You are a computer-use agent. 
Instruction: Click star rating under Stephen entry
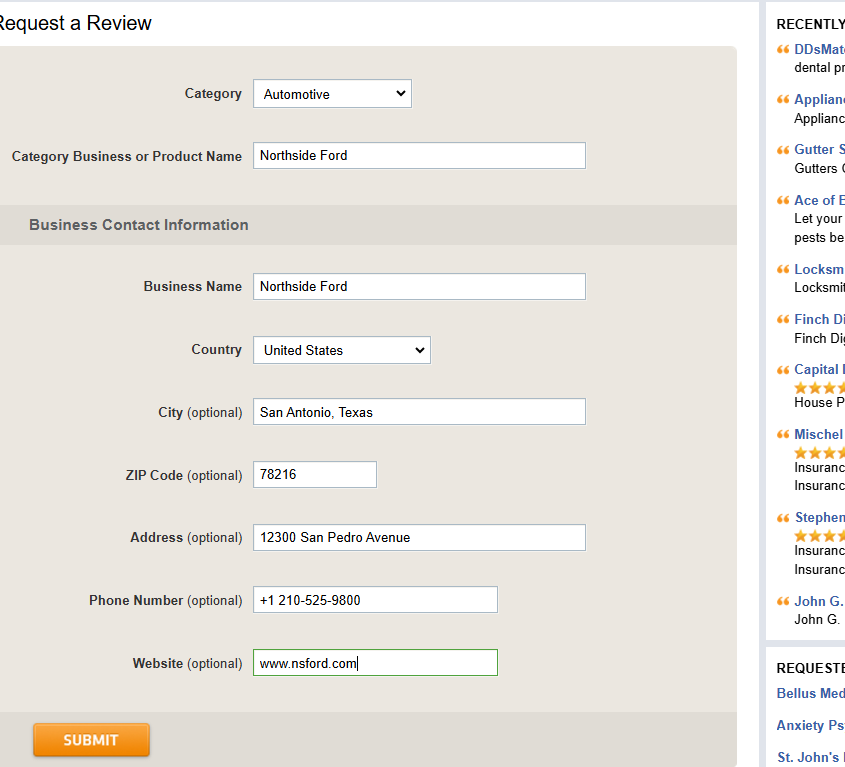[x=820, y=536]
